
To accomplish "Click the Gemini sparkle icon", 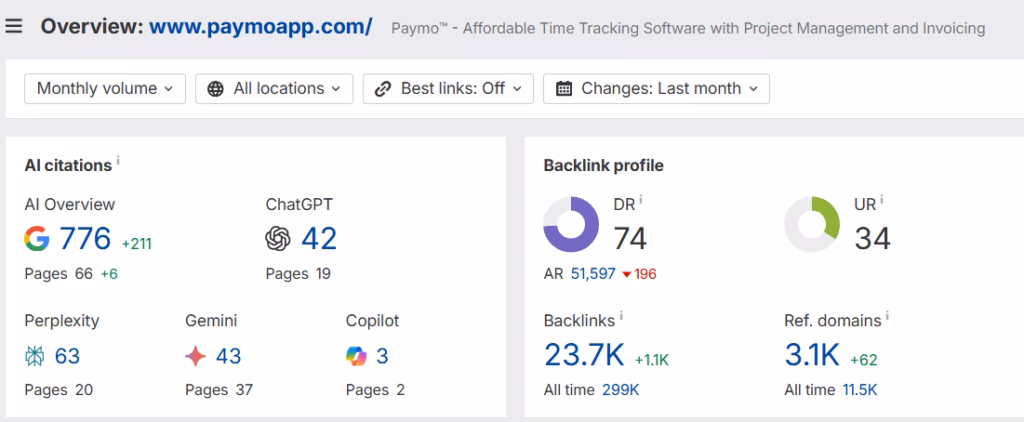I will click(x=196, y=356).
